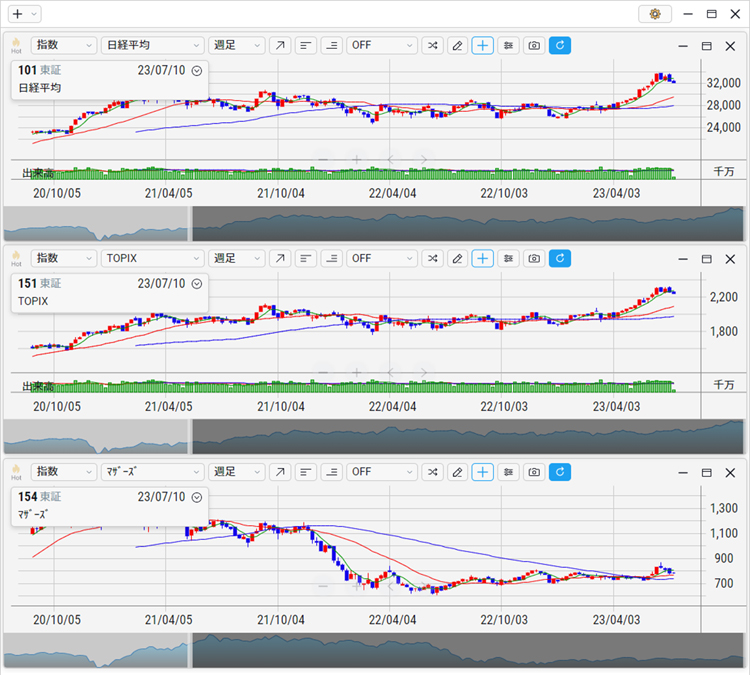Open the マザーズ symbol dropdown
The height and width of the screenshot is (675, 750).
(153, 472)
